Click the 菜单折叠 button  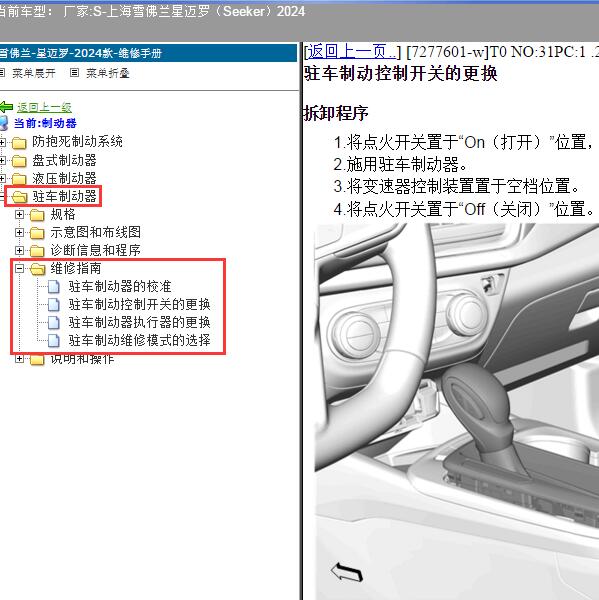(x=108, y=73)
